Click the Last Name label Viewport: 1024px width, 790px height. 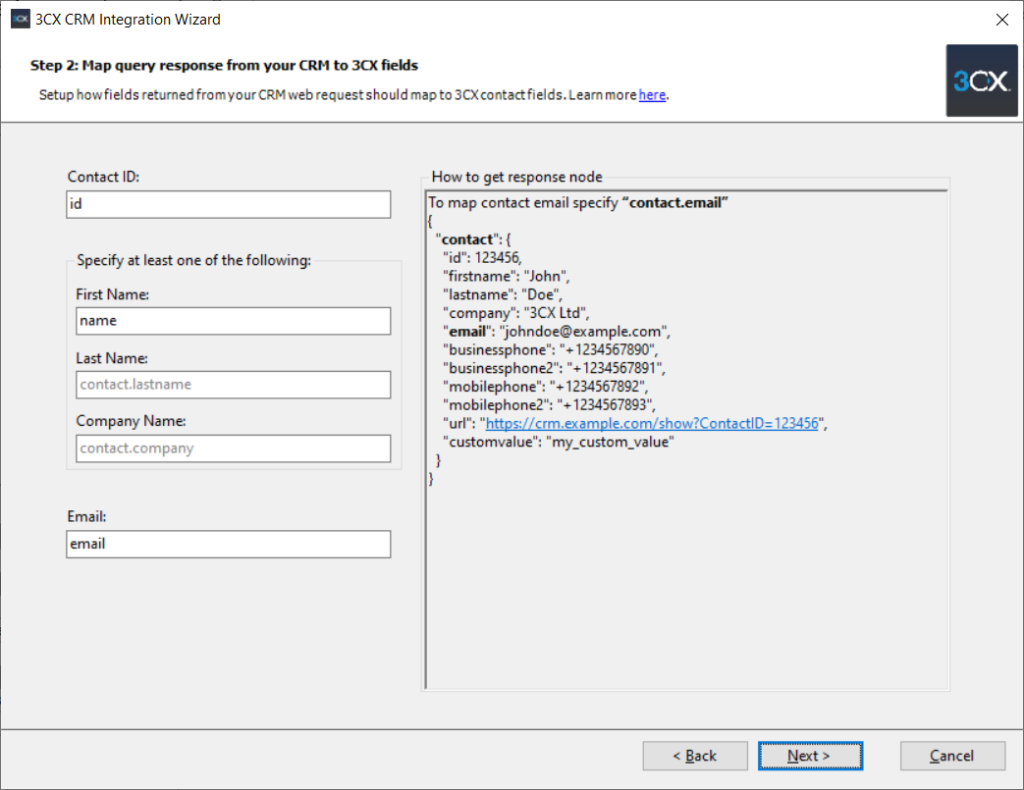coord(112,358)
